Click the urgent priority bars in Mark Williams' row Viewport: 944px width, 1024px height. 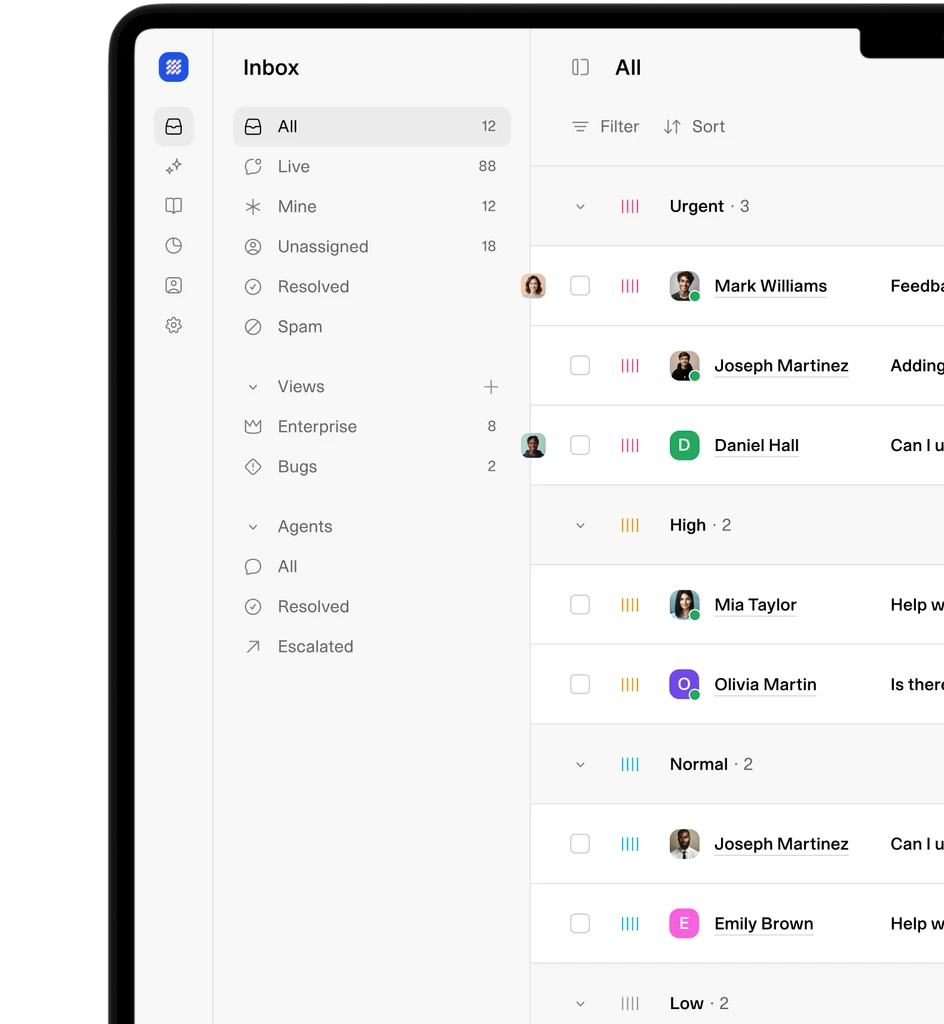[x=630, y=286]
